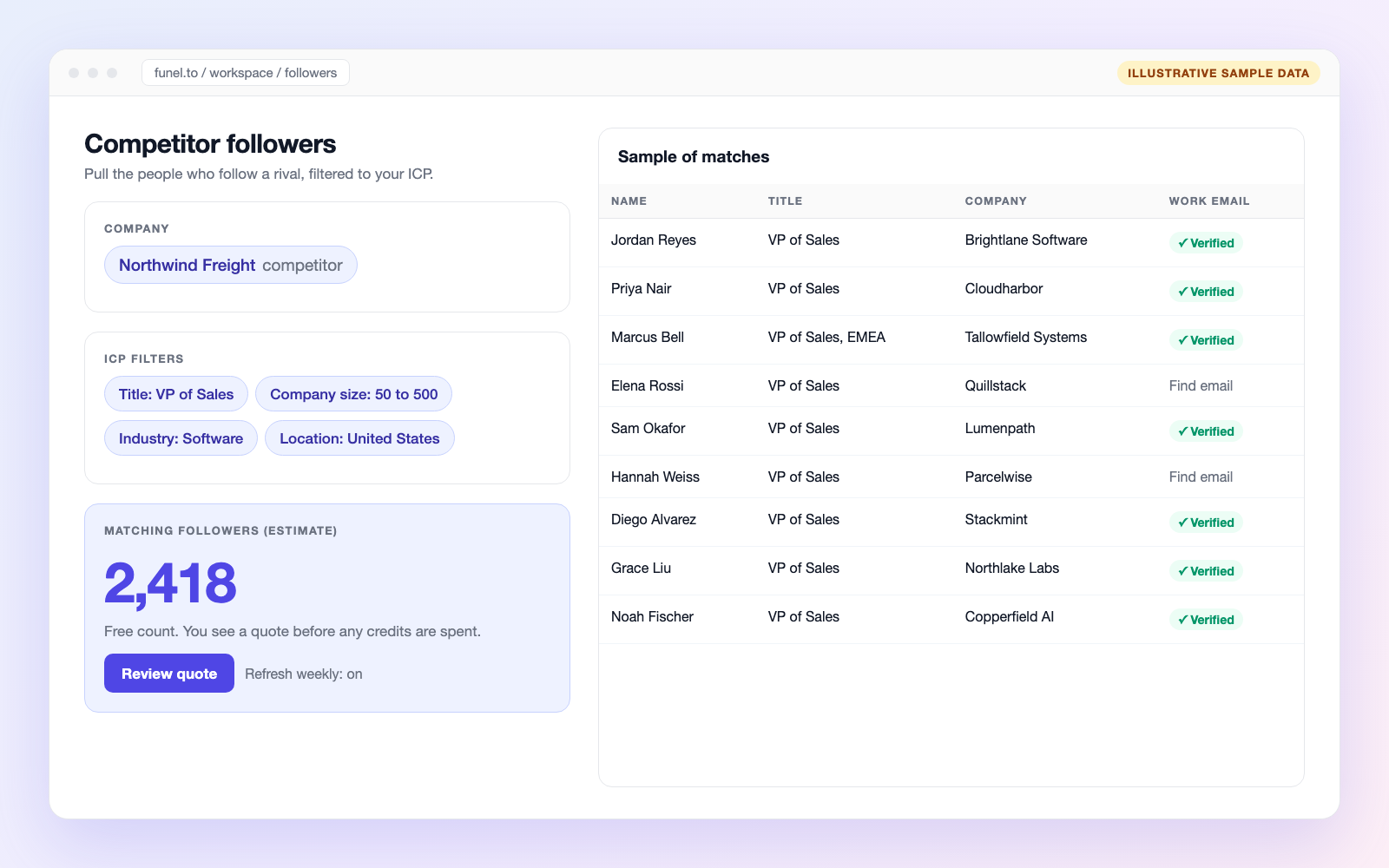Select the name Diego Alvarez
This screenshot has width=1389, height=868.
tap(654, 519)
